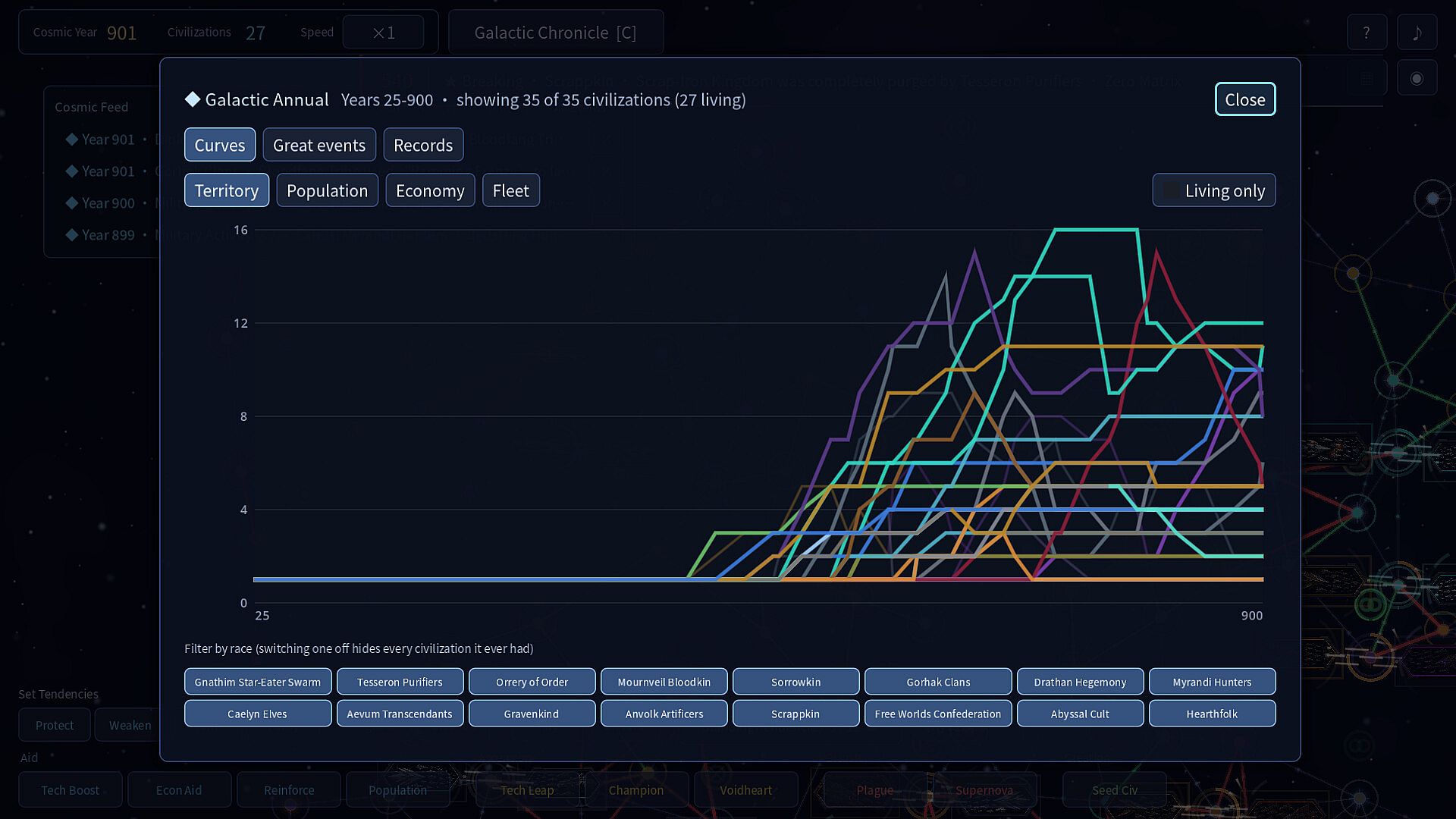Click the Tesseron Purifiers filter chip

coord(400,682)
